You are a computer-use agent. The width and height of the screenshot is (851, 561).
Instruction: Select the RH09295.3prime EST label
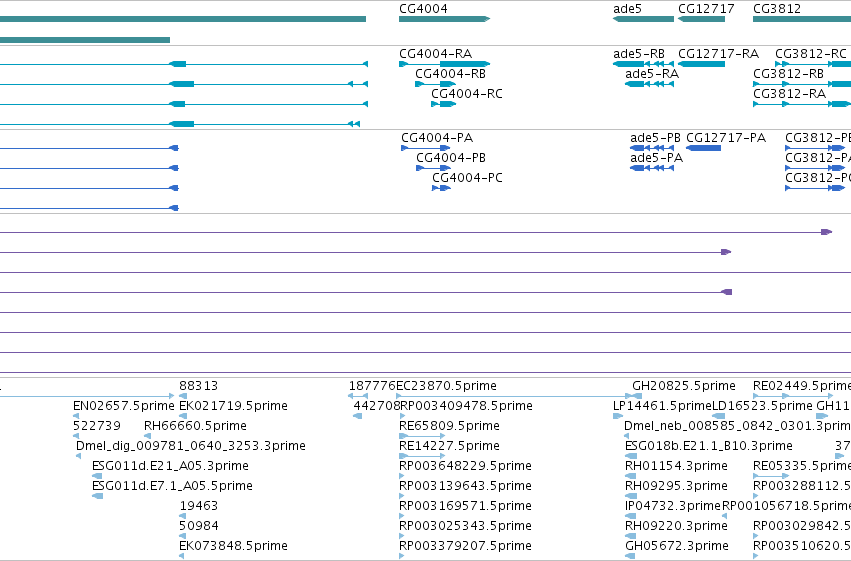click(676, 486)
